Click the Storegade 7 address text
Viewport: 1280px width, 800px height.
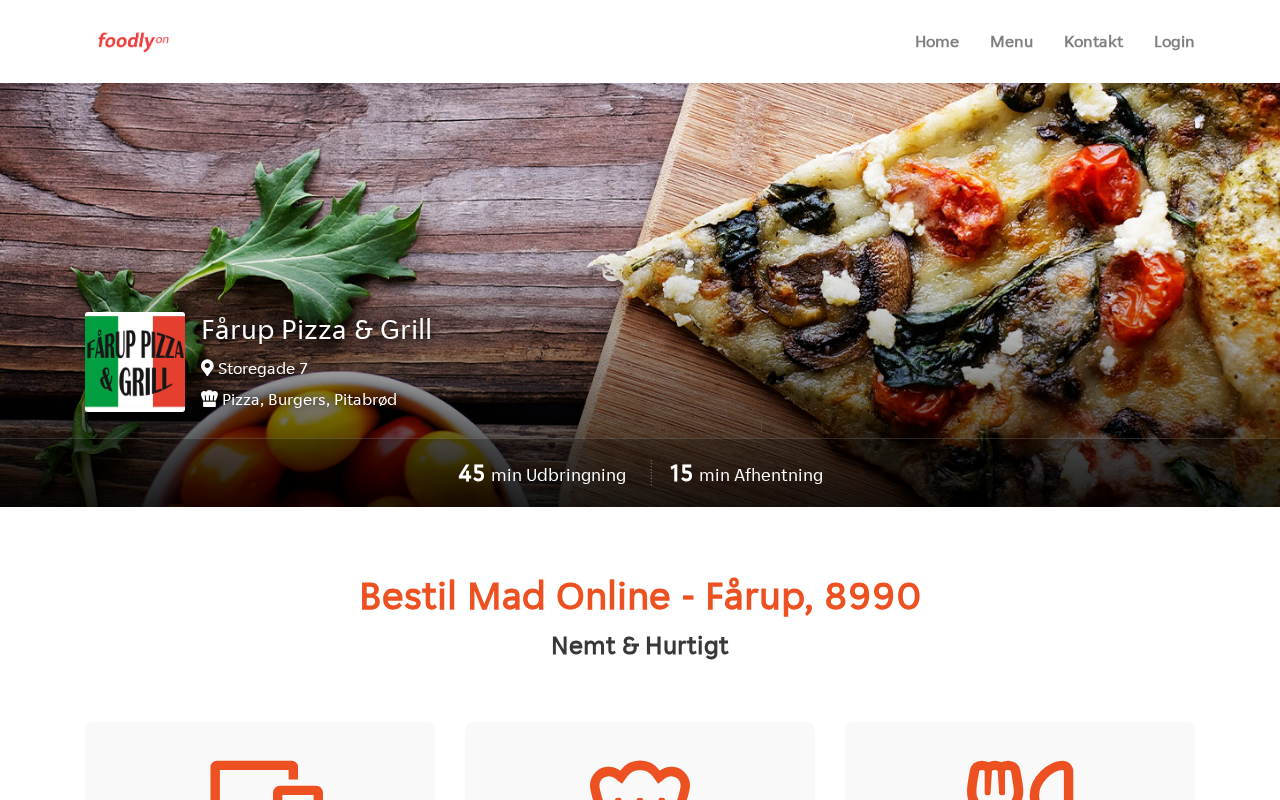click(263, 368)
